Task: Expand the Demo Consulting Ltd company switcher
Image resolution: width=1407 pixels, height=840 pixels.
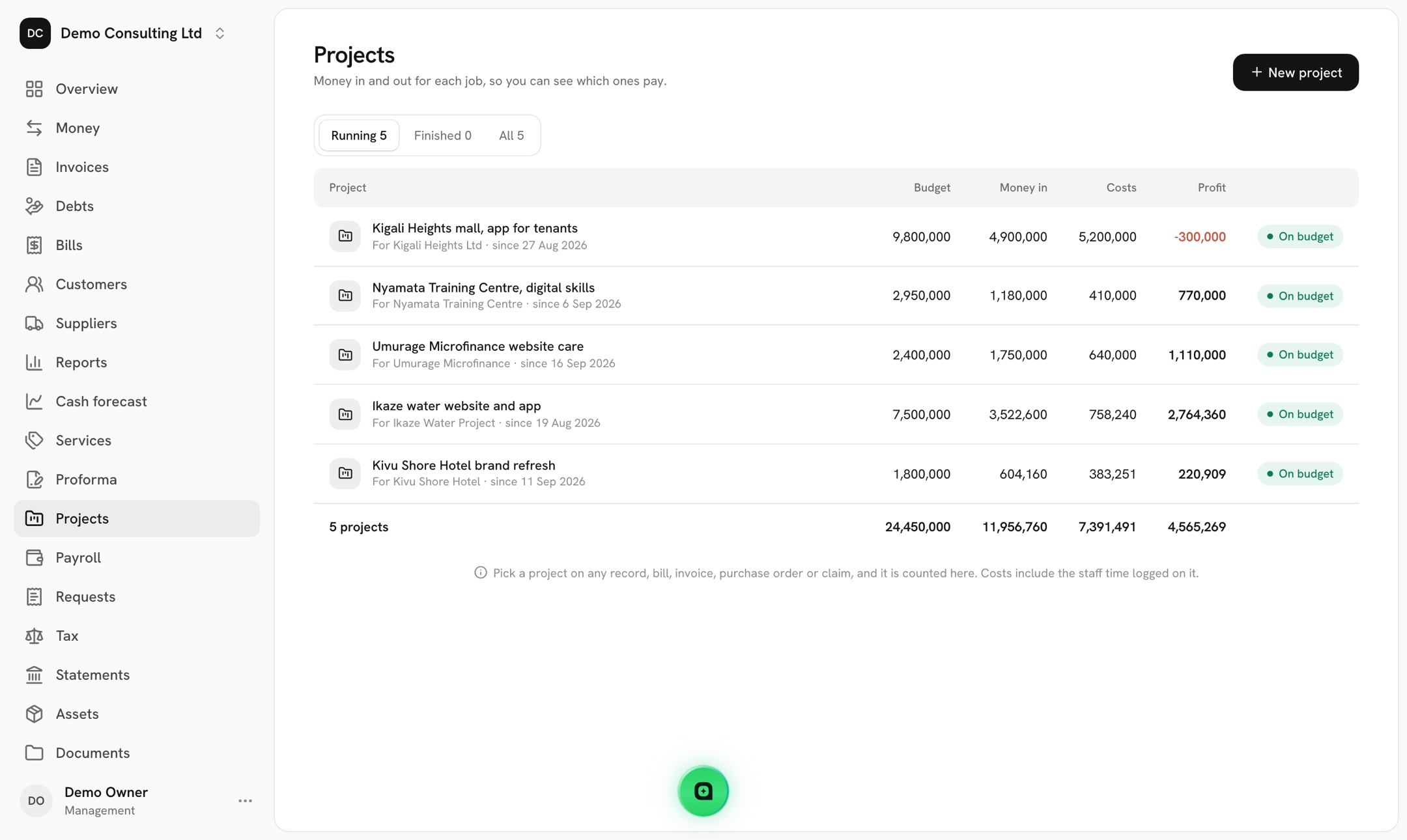Action: click(x=220, y=33)
